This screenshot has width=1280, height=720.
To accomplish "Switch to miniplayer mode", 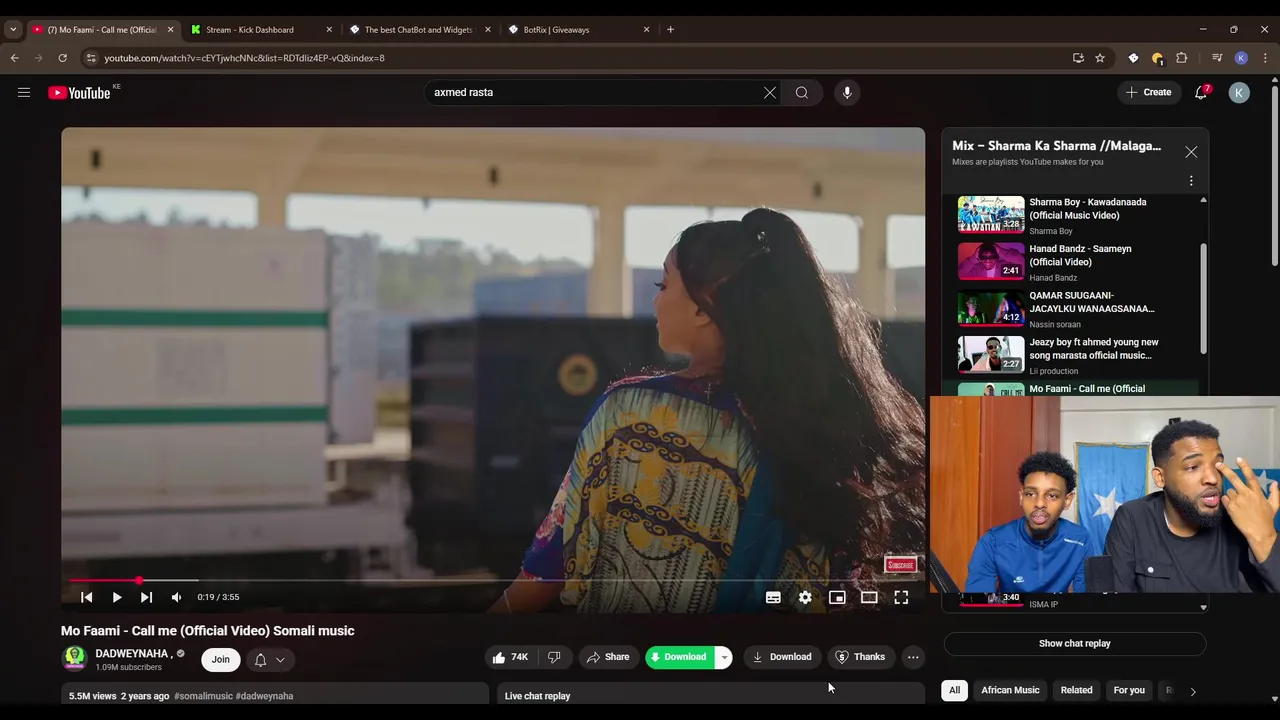I will [x=837, y=597].
